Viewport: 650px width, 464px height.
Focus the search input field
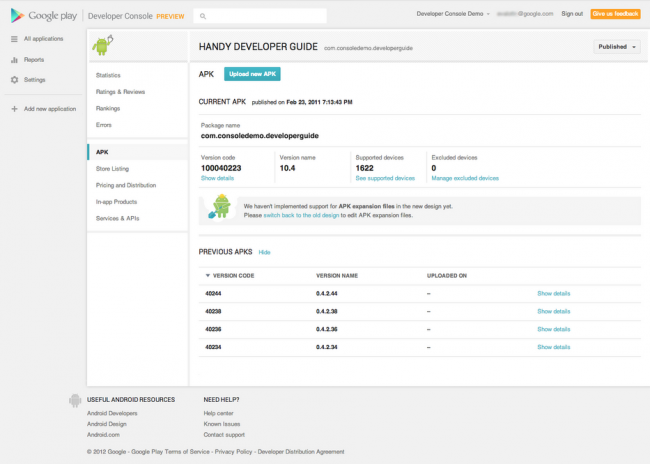[x=260, y=16]
